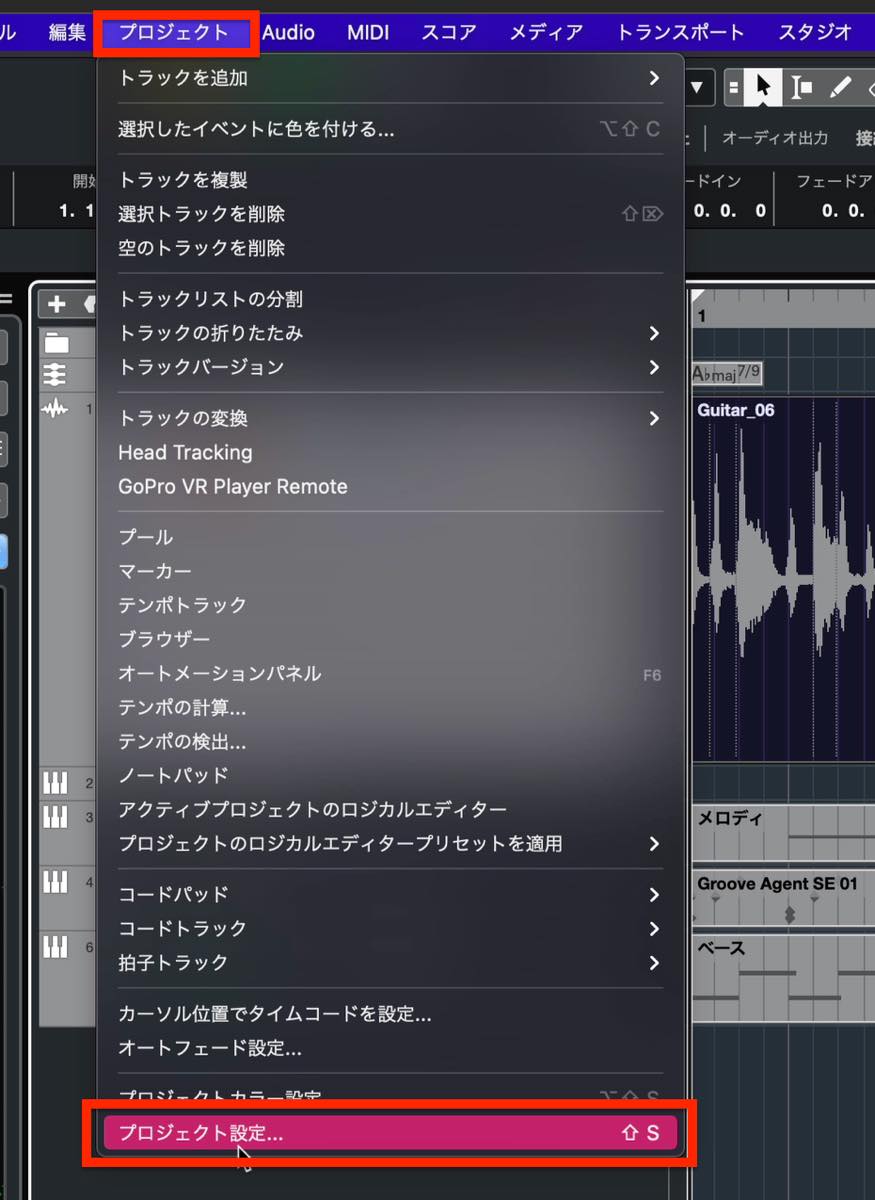Select トラックリストの分割 entry
The height and width of the screenshot is (1200, 875).
(390, 299)
